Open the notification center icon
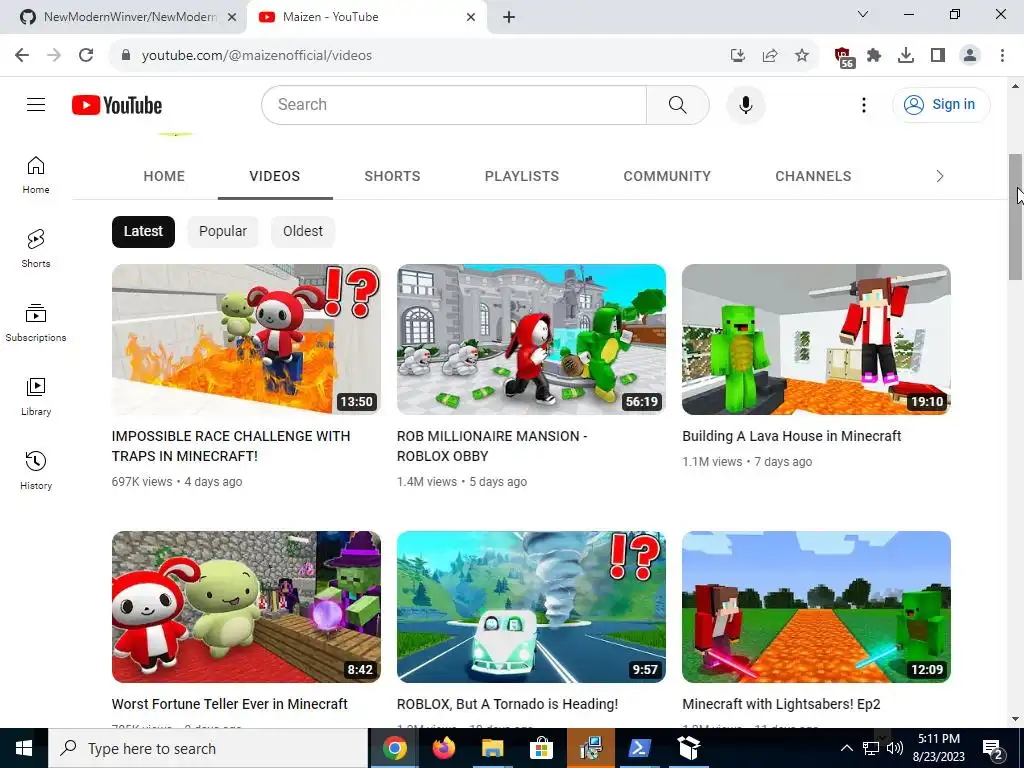The width and height of the screenshot is (1024, 768). pyautogui.click(x=993, y=748)
